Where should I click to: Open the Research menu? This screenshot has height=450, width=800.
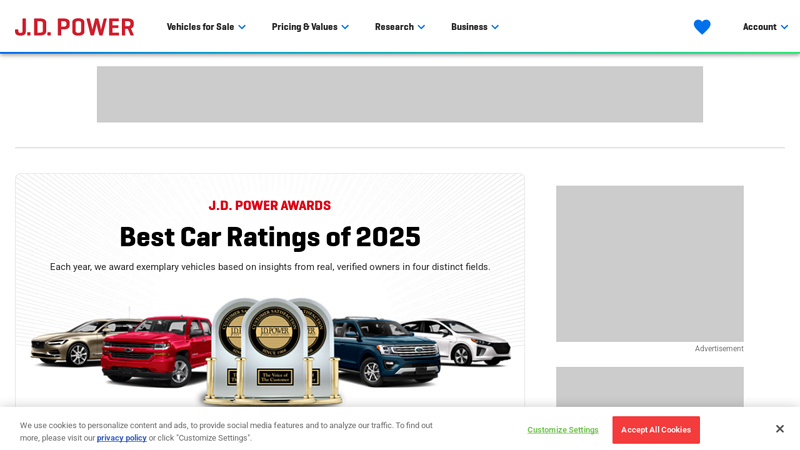tap(400, 27)
